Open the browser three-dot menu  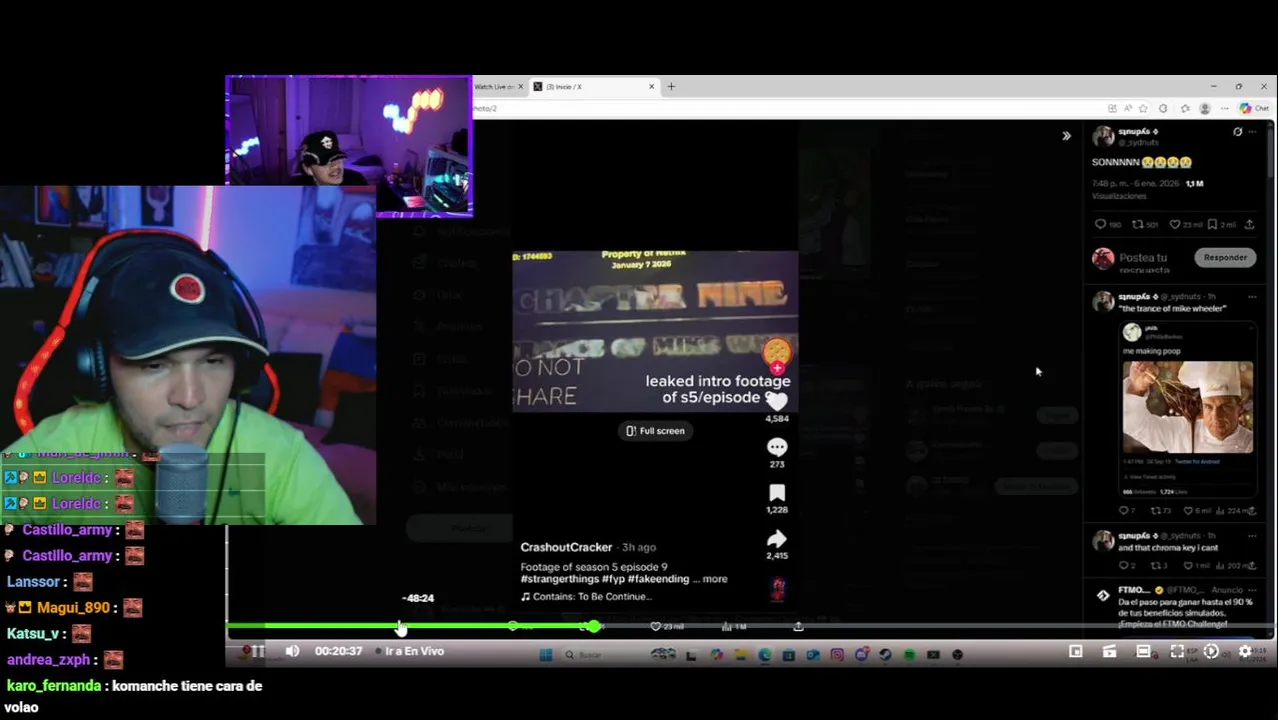click(1224, 108)
